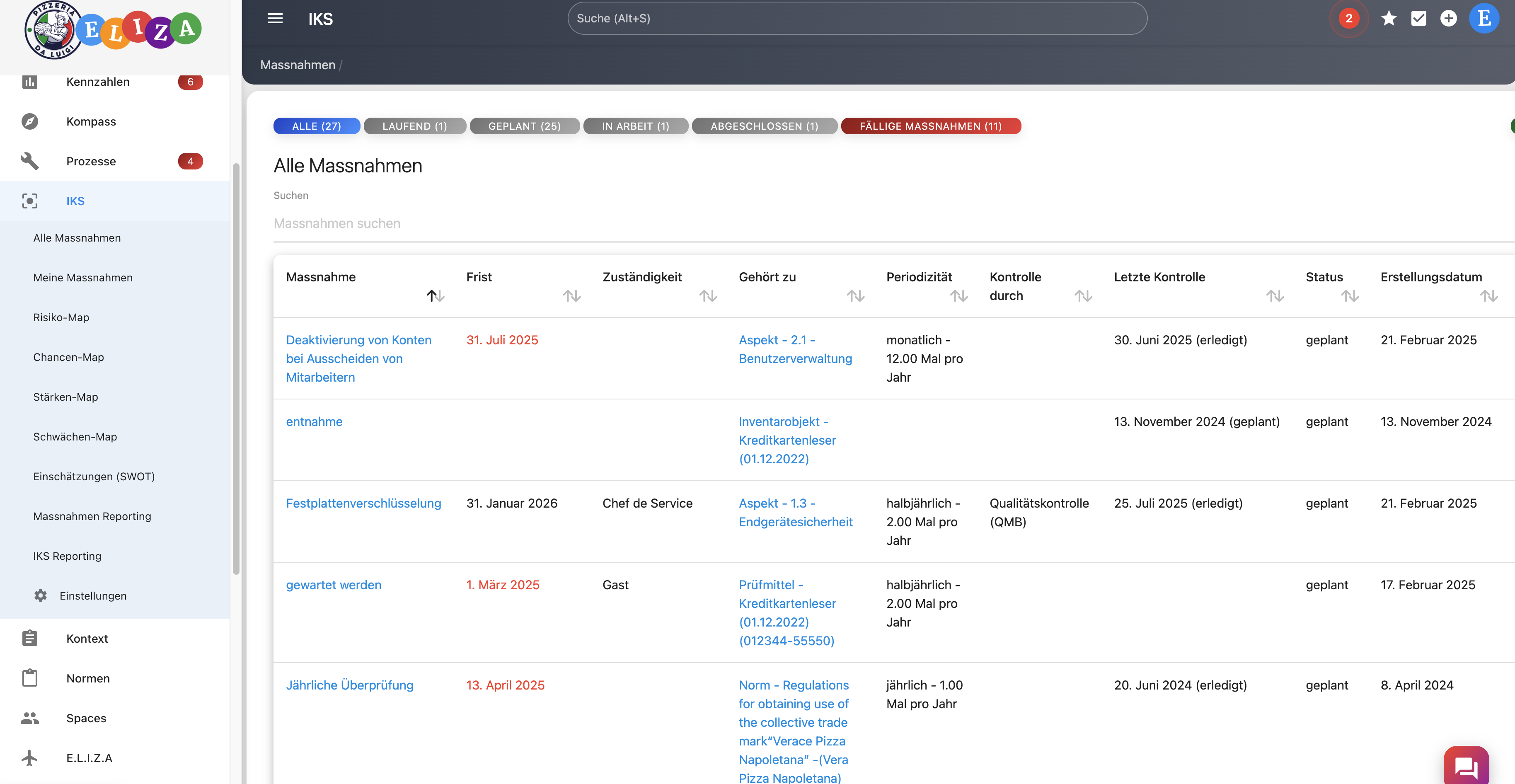Sort table by Frist column
The image size is (1515, 784).
(x=571, y=296)
